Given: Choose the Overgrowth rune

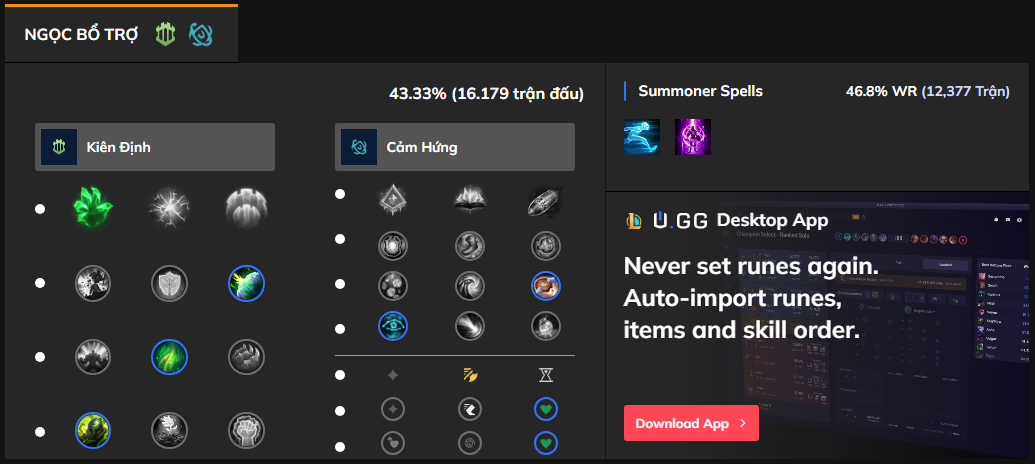Looking at the screenshot, I should [93, 431].
